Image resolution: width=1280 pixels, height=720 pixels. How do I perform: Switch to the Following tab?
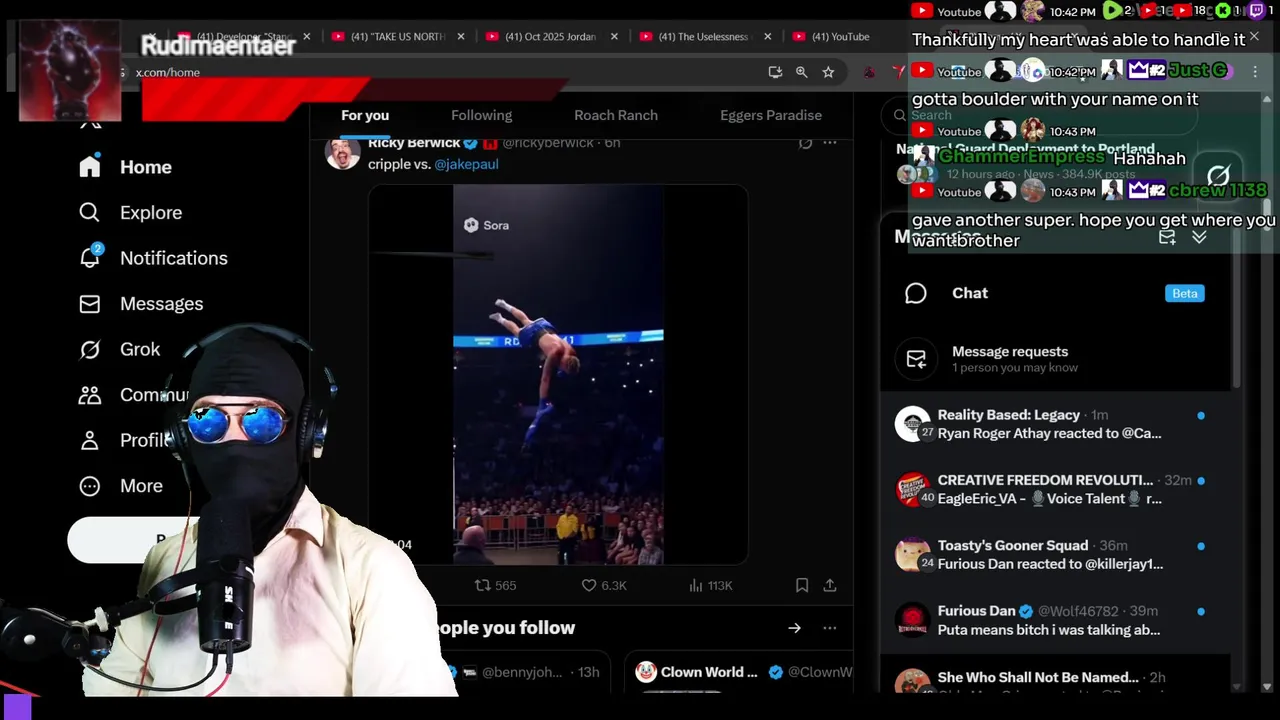[x=481, y=115]
